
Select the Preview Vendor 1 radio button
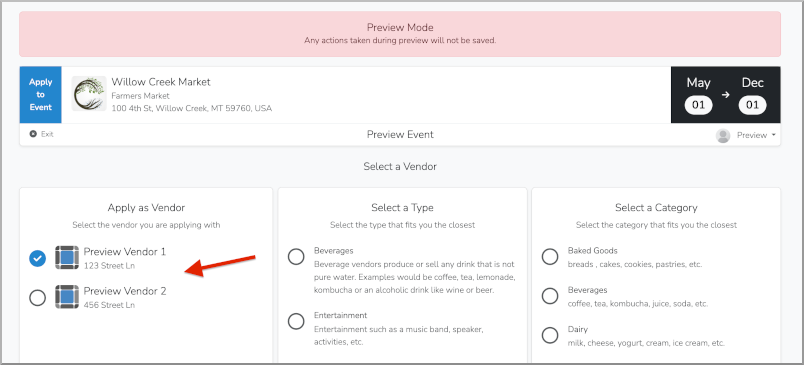point(37,259)
